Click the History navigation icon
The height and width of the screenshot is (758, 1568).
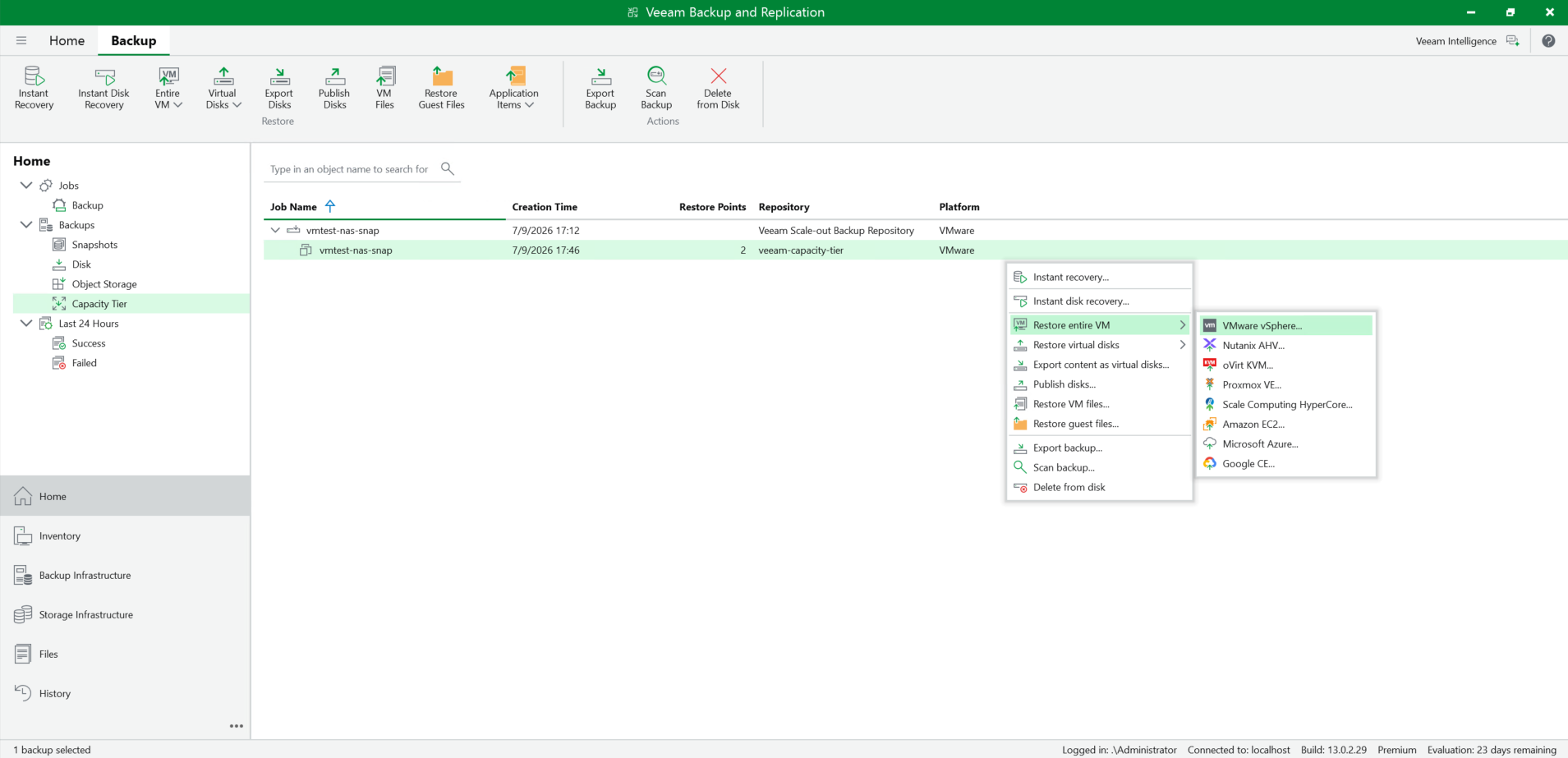click(x=23, y=693)
